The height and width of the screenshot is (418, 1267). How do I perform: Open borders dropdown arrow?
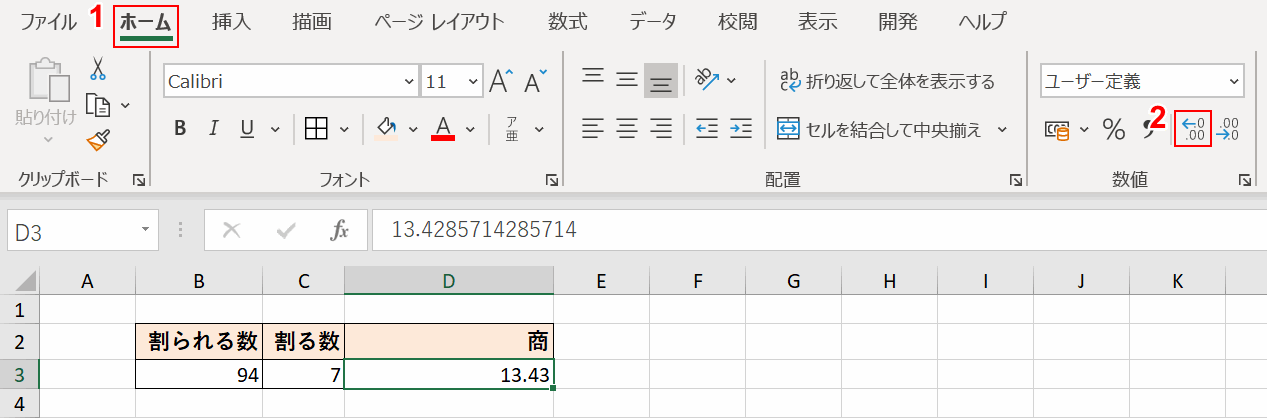click(345, 129)
